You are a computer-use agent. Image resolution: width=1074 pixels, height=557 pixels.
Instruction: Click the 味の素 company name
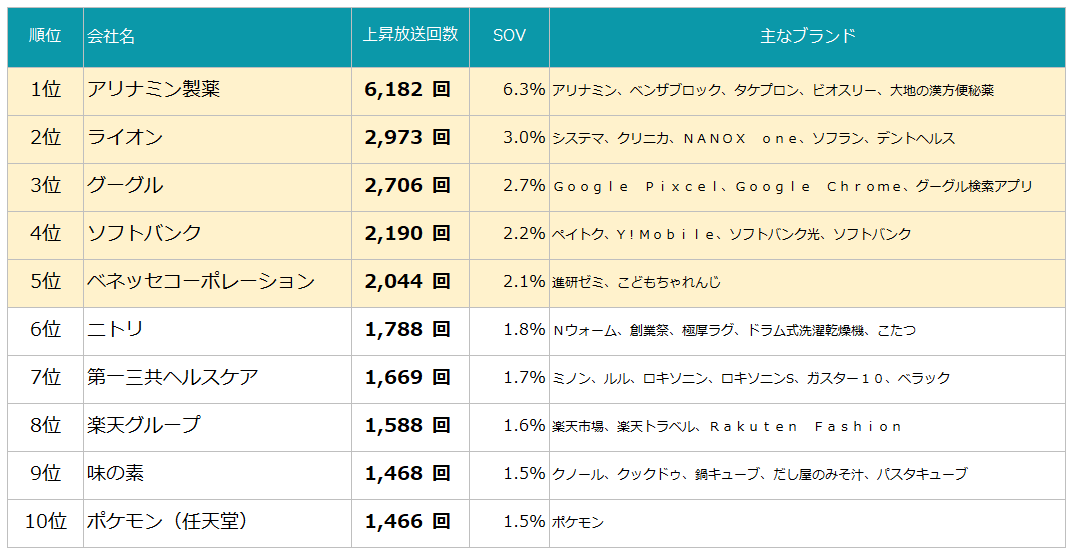point(116,473)
